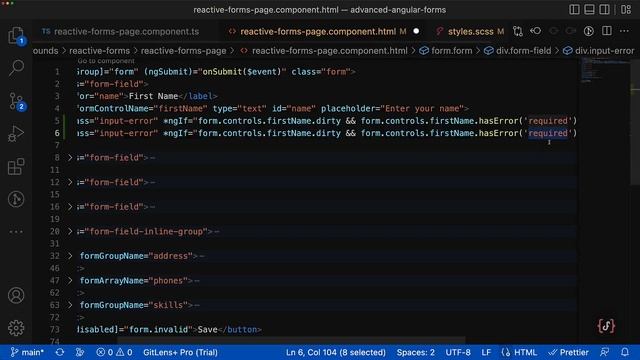640x360 pixels.
Task: Click the main* branch in status bar
Action: click(27, 352)
